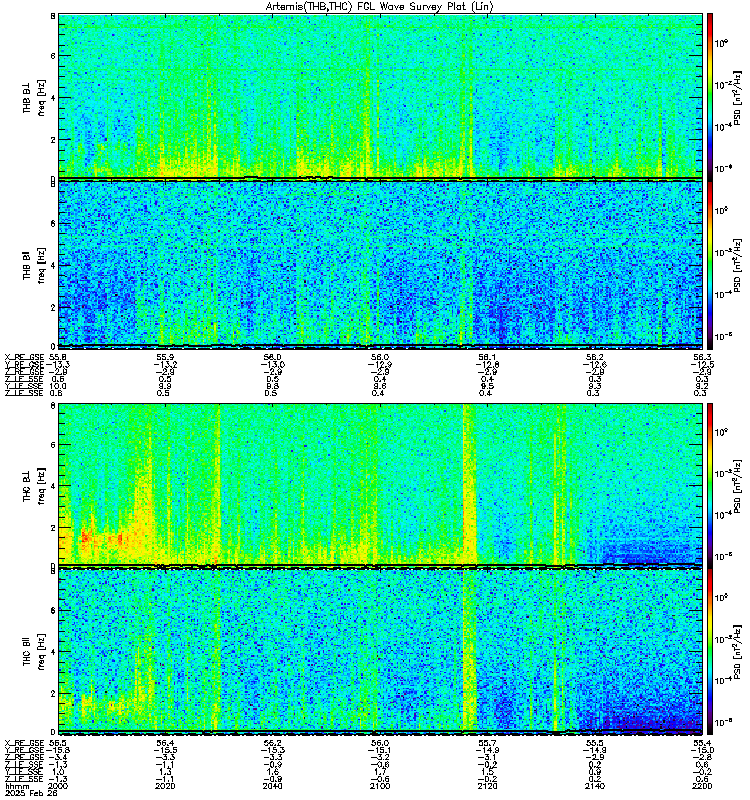Click the X_RE_GSE row label under the THB panels
Viewport: 750px width, 800px height.
(x=24, y=357)
